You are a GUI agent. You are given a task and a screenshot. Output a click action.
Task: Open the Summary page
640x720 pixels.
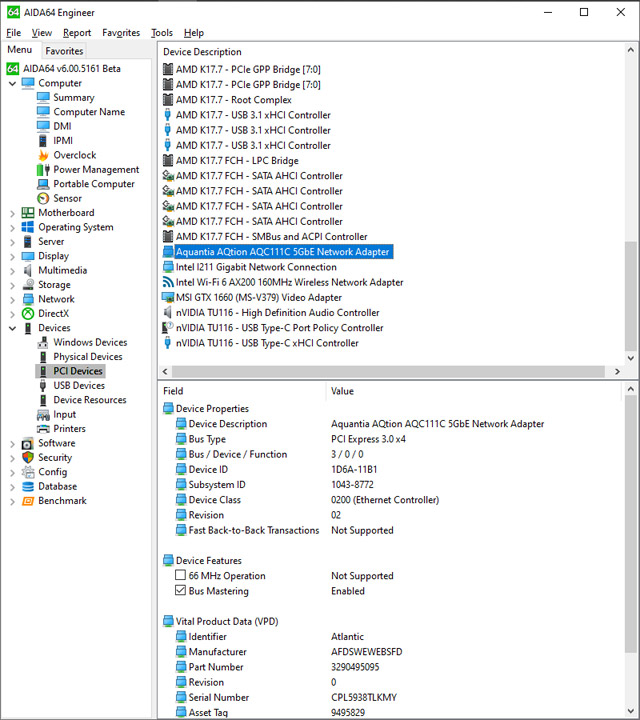coord(73,97)
